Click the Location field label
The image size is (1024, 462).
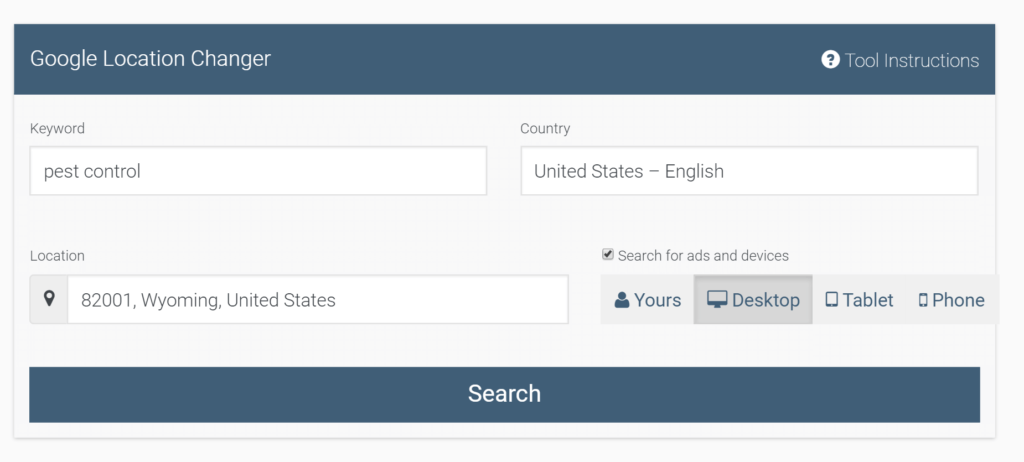tap(57, 256)
